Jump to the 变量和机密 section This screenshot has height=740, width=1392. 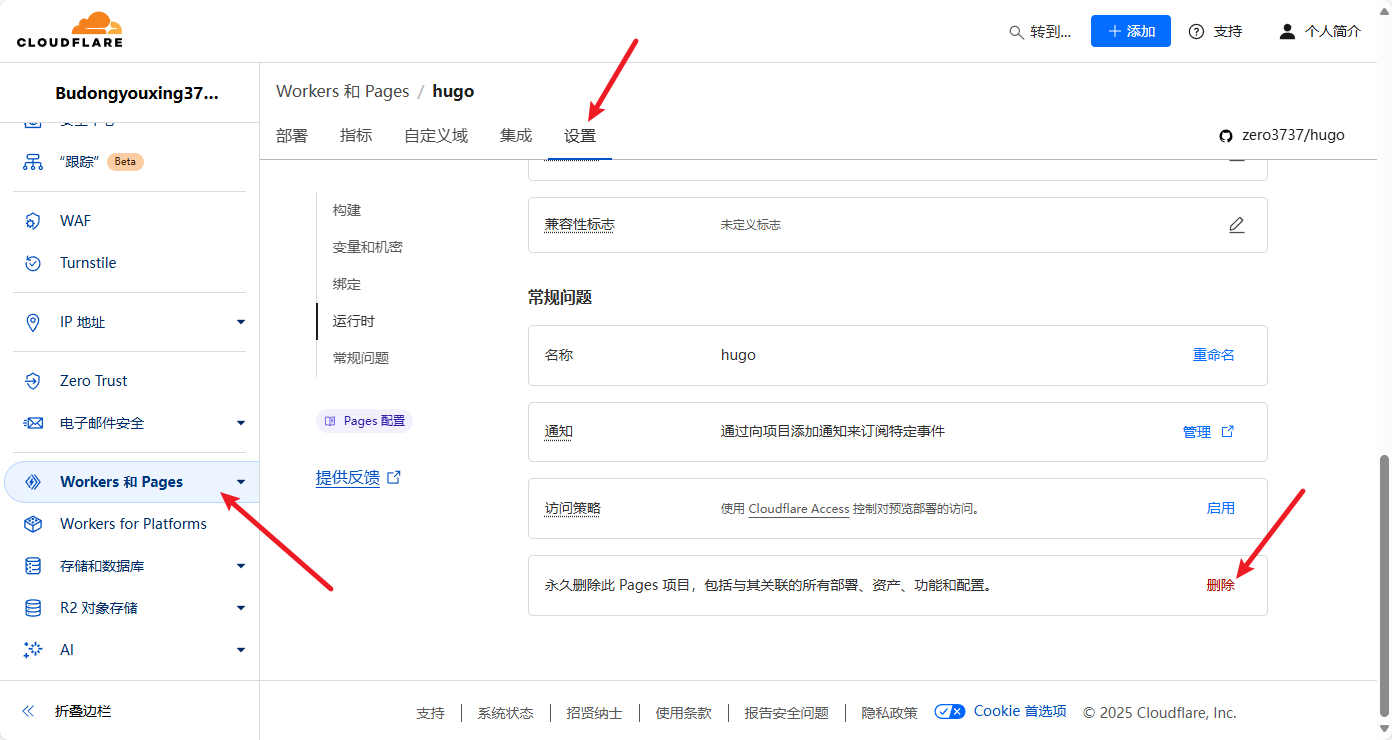(368, 247)
